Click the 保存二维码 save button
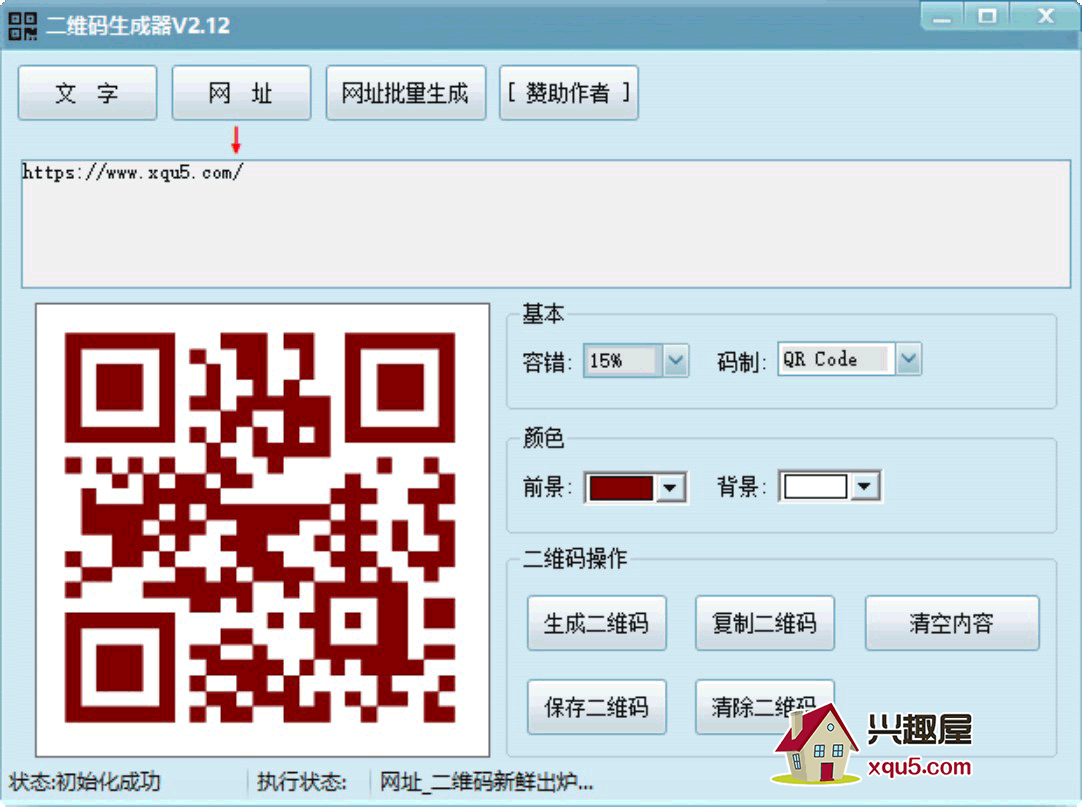Image resolution: width=1082 pixels, height=807 pixels. [597, 707]
